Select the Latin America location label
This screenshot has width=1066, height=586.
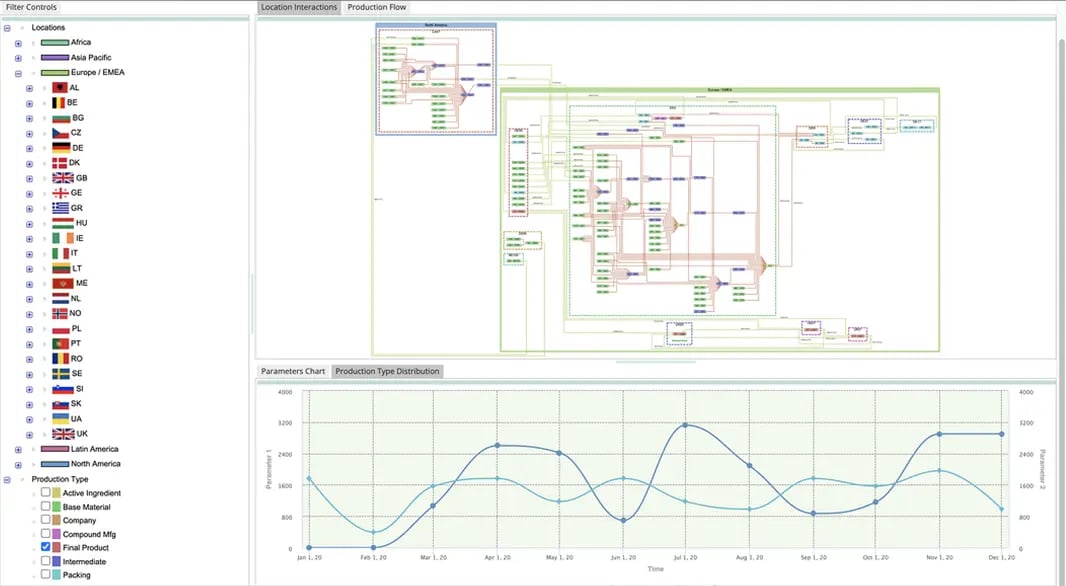[x=95, y=449]
